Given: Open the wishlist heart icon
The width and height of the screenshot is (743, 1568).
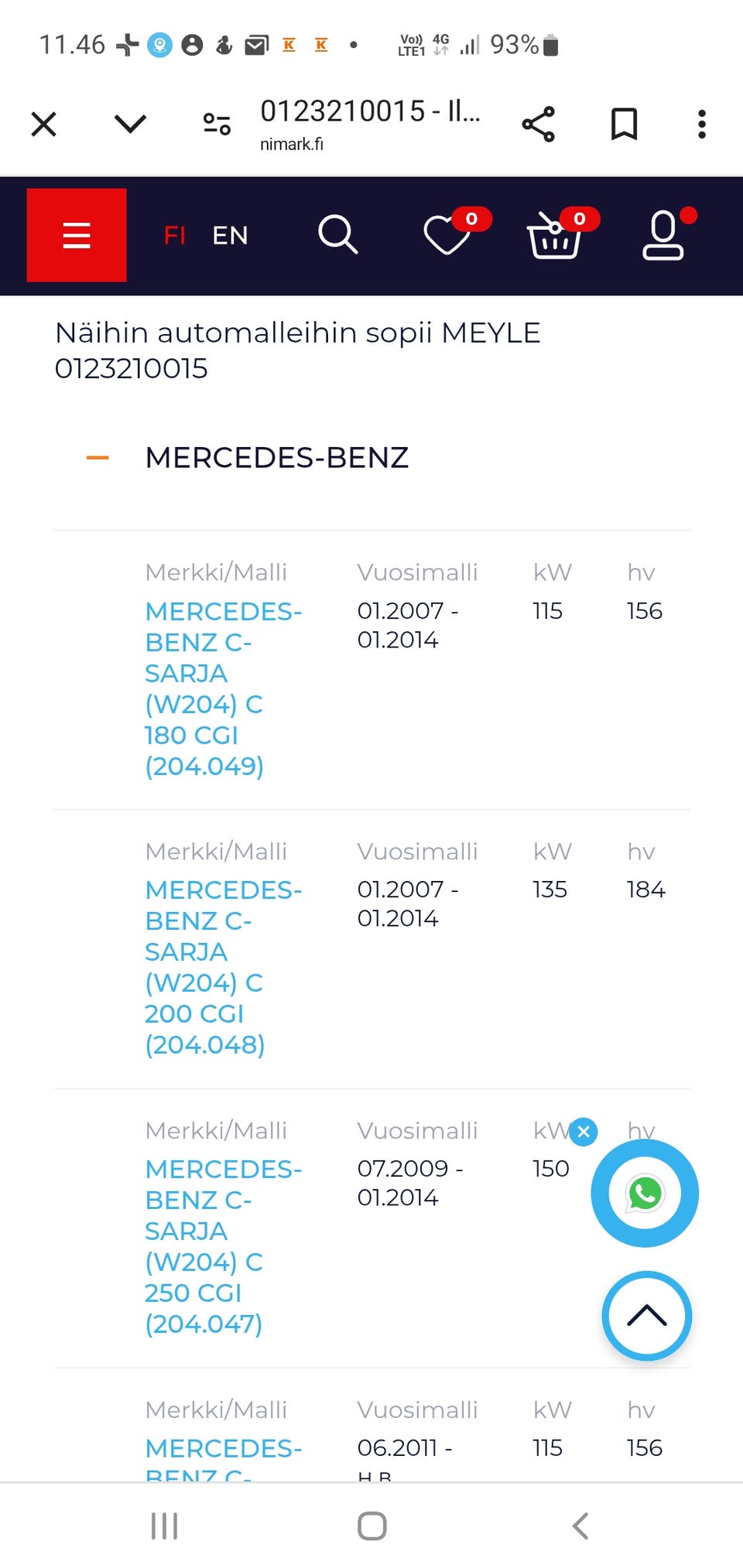Looking at the screenshot, I should click(x=447, y=235).
